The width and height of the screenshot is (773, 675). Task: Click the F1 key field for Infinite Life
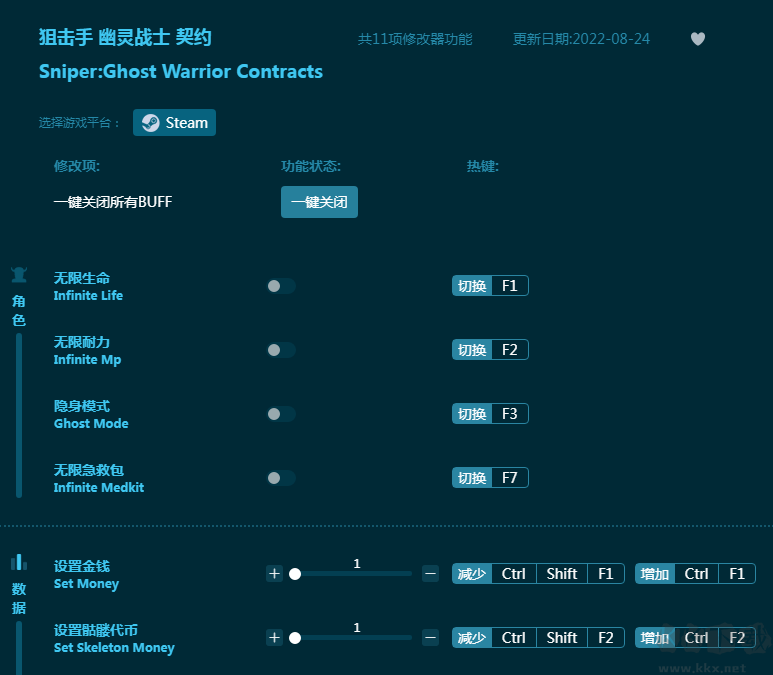coord(510,286)
